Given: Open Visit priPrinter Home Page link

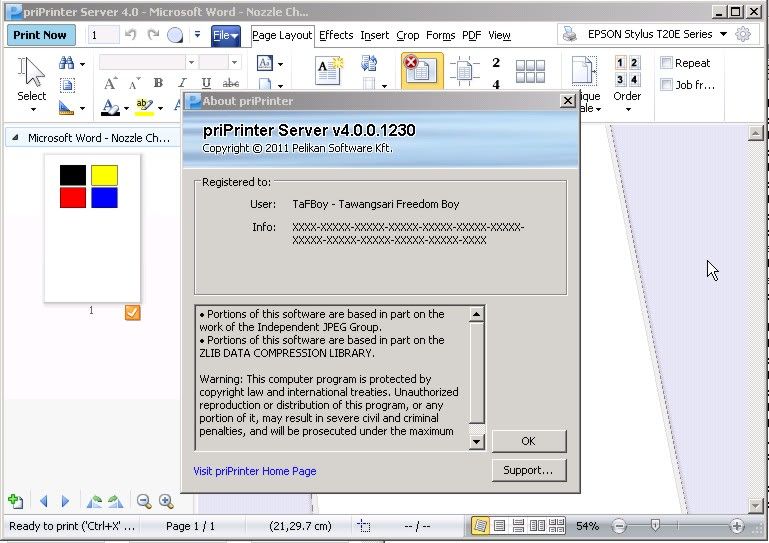Looking at the screenshot, I should 255,471.
